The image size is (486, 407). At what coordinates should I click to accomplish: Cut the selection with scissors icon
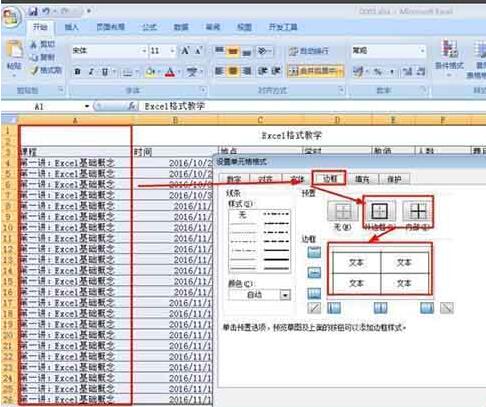click(43, 44)
